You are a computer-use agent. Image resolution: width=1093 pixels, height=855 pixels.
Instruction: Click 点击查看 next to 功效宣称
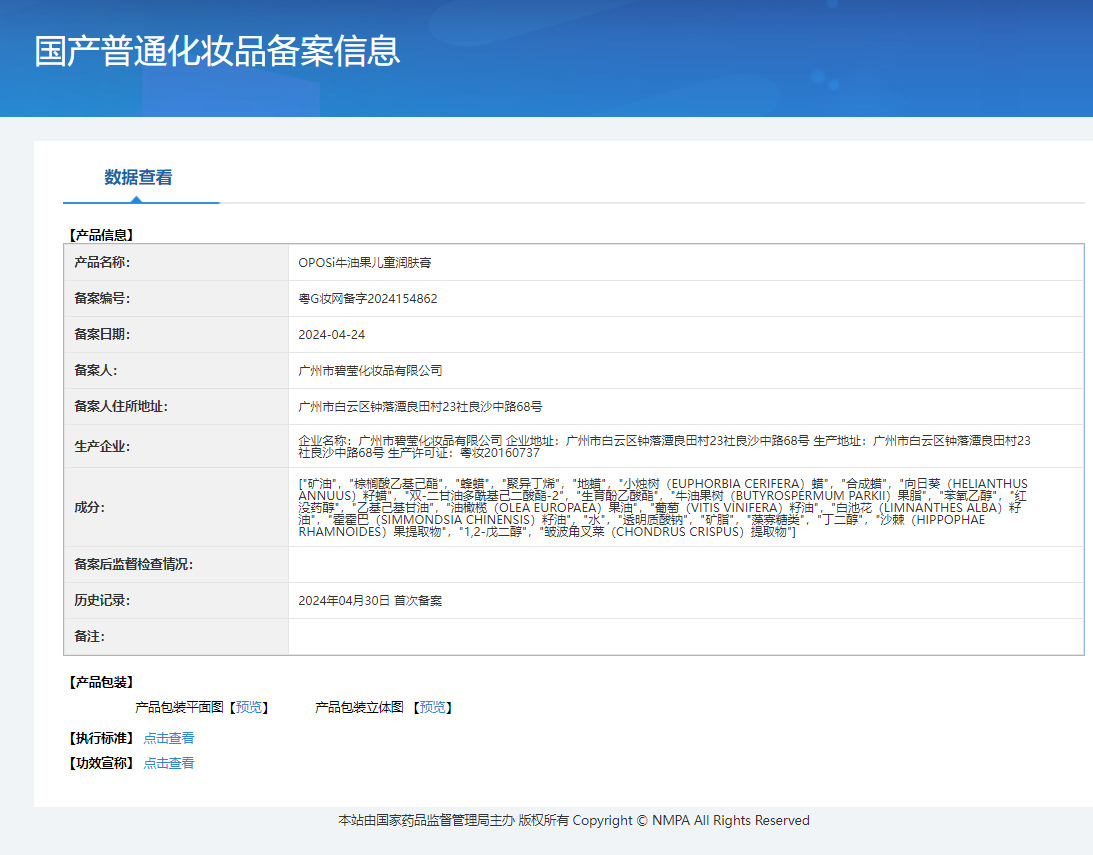[169, 763]
